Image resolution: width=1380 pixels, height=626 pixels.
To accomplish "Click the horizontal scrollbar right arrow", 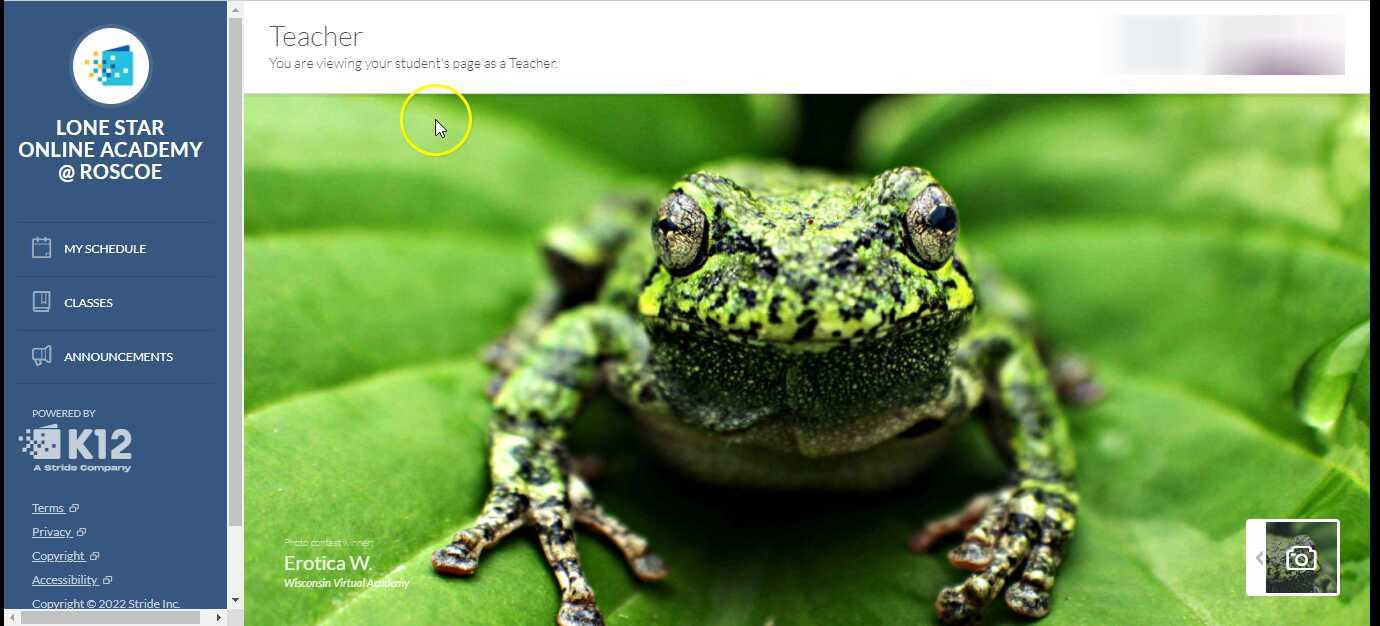I will coord(219,618).
